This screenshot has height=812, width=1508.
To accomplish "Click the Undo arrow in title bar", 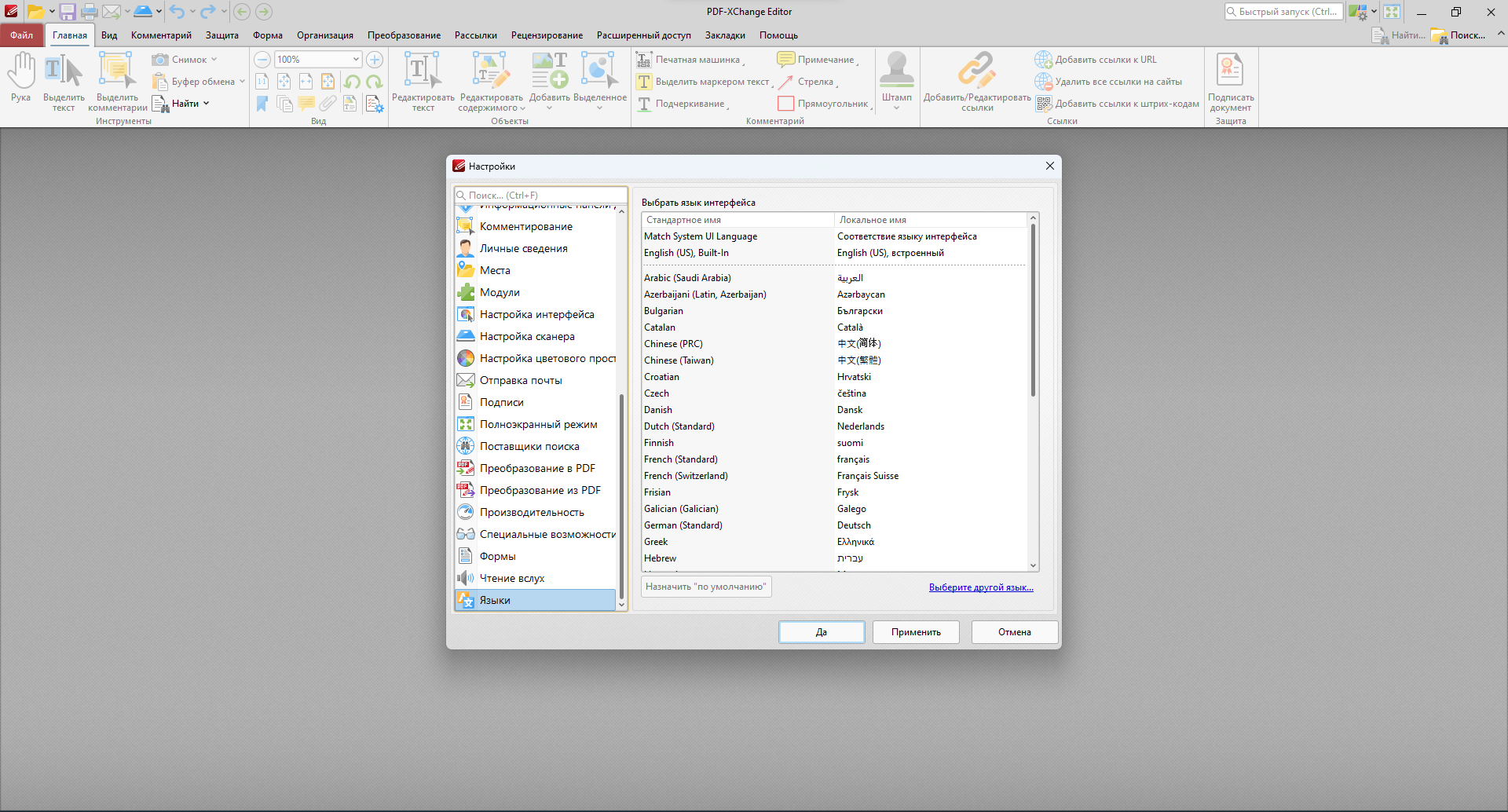I will [x=177, y=12].
